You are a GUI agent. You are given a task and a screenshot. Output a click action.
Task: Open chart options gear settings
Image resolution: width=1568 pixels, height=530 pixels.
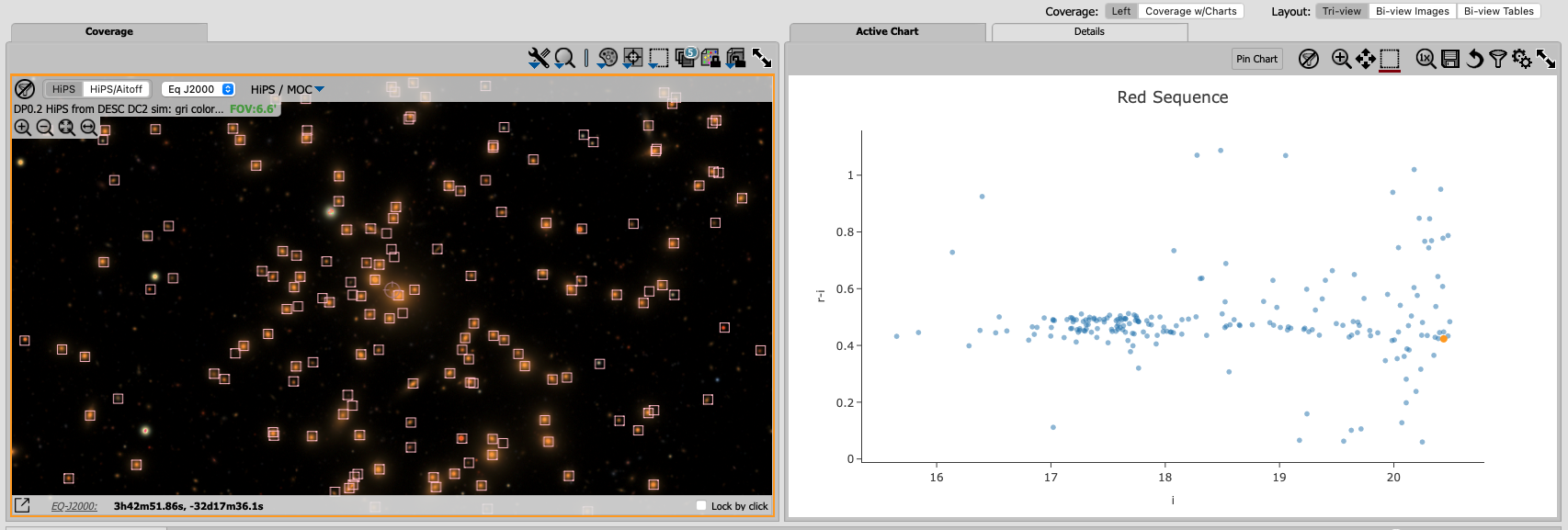coord(1522,59)
